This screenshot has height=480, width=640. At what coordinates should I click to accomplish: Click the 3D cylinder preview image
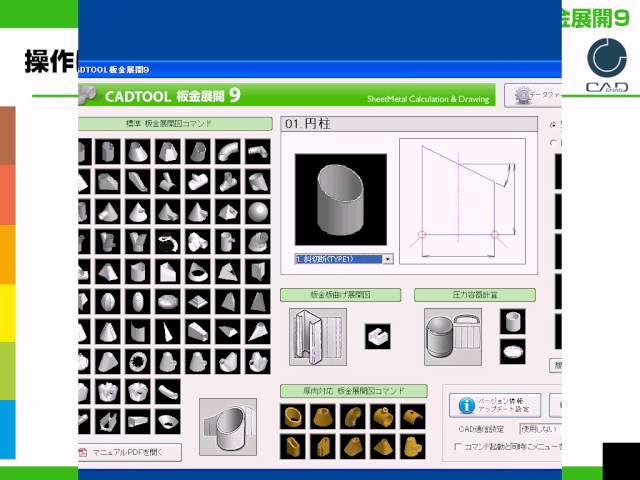click(341, 200)
